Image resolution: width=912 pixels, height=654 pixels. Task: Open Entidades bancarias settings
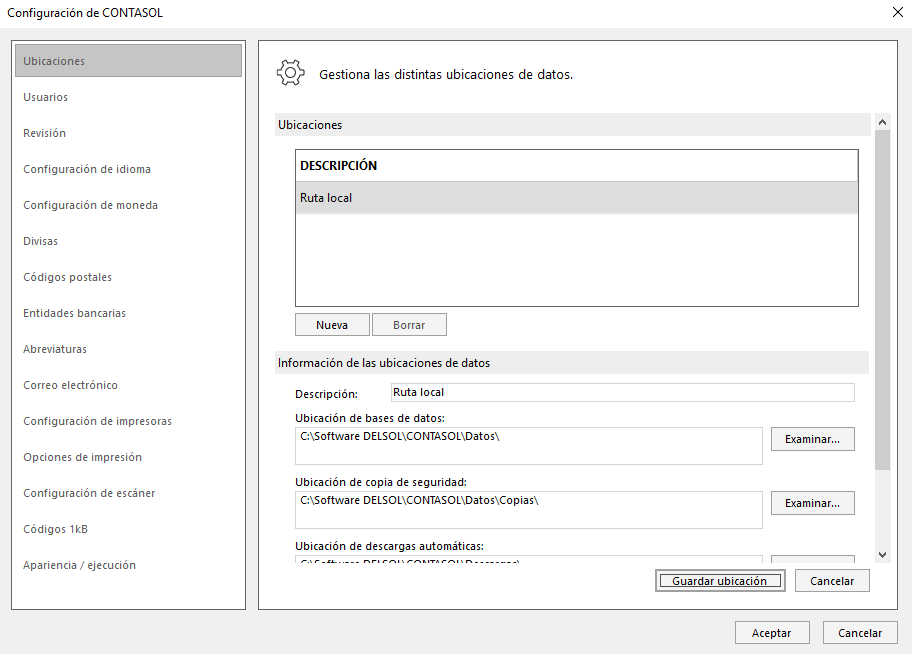(x=74, y=313)
